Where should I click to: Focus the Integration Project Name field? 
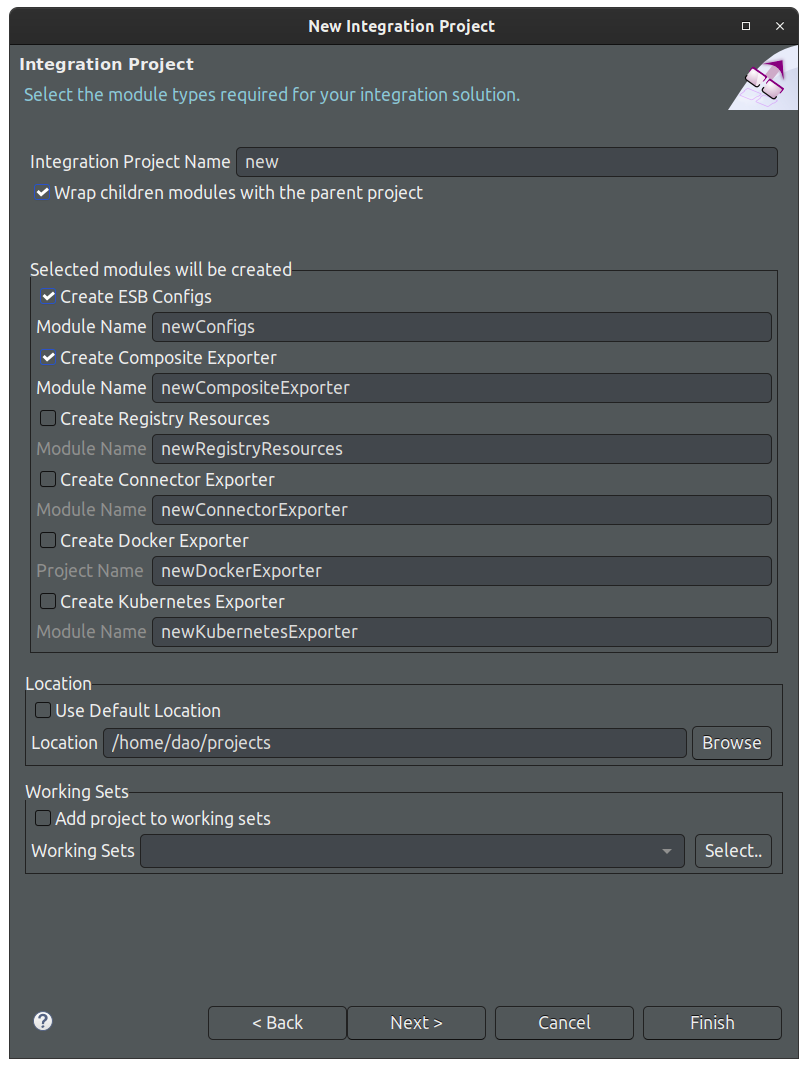coord(507,162)
